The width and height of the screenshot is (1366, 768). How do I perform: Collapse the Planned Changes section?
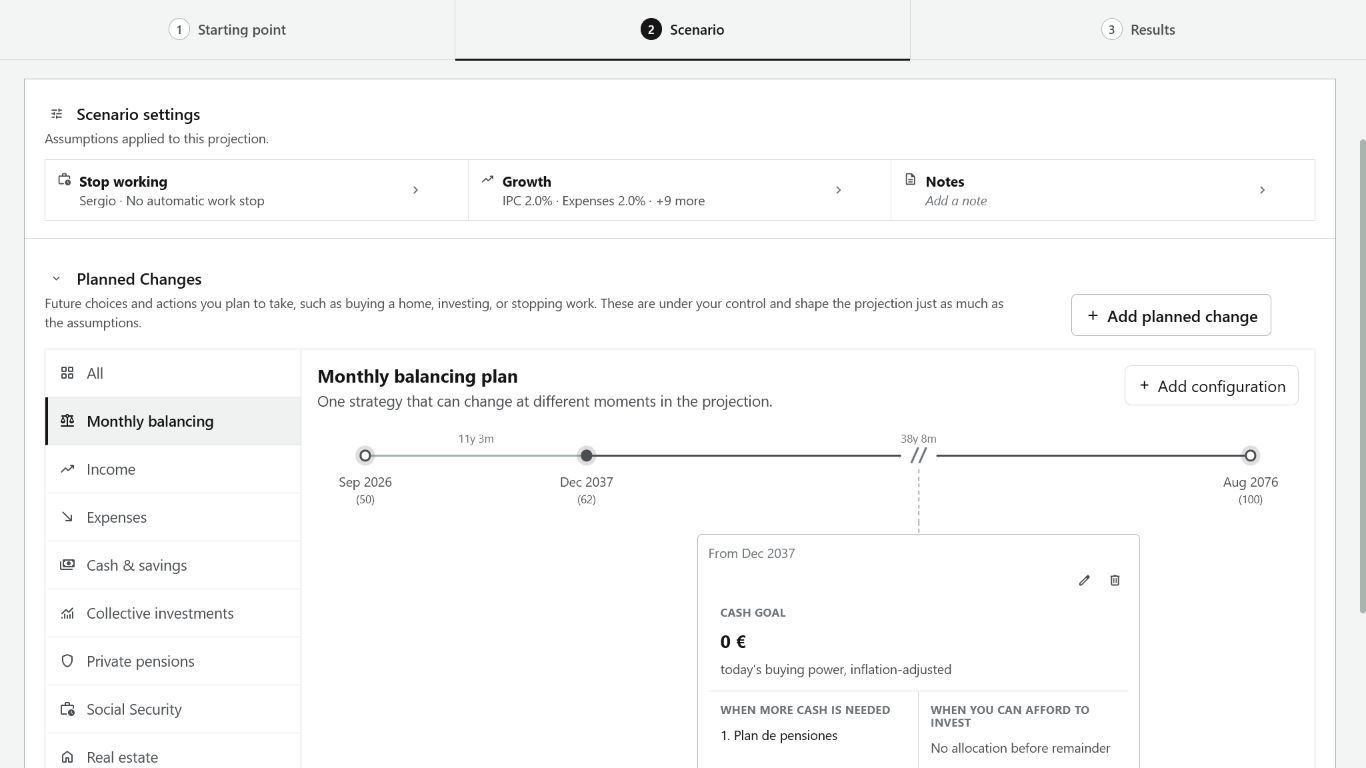click(x=56, y=279)
